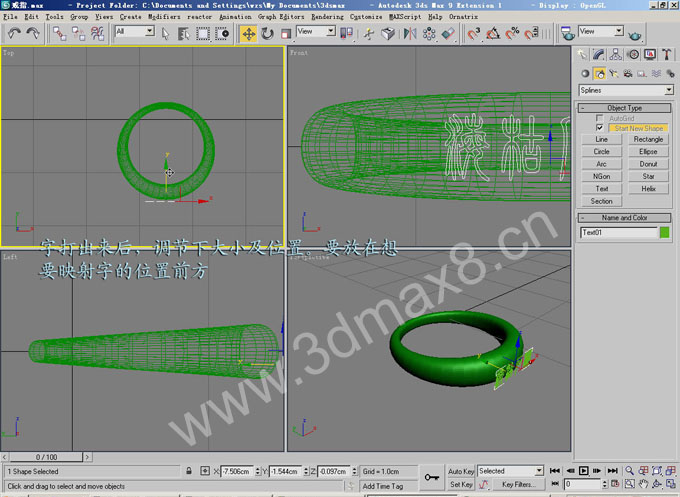Toggle Spinner Snap icon
The width and height of the screenshot is (680, 497).
point(531,33)
